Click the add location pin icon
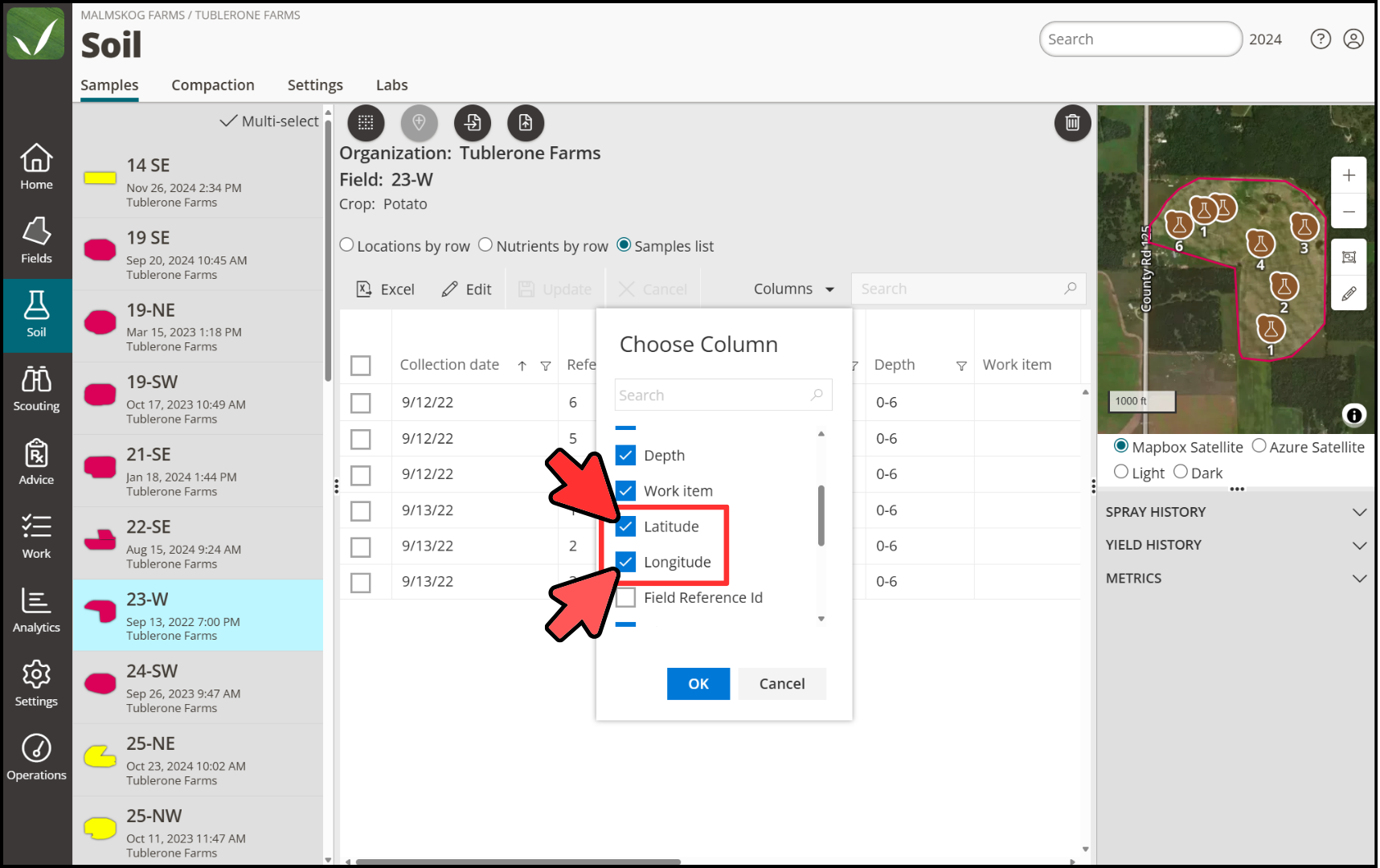This screenshot has height=868, width=1380. (419, 122)
